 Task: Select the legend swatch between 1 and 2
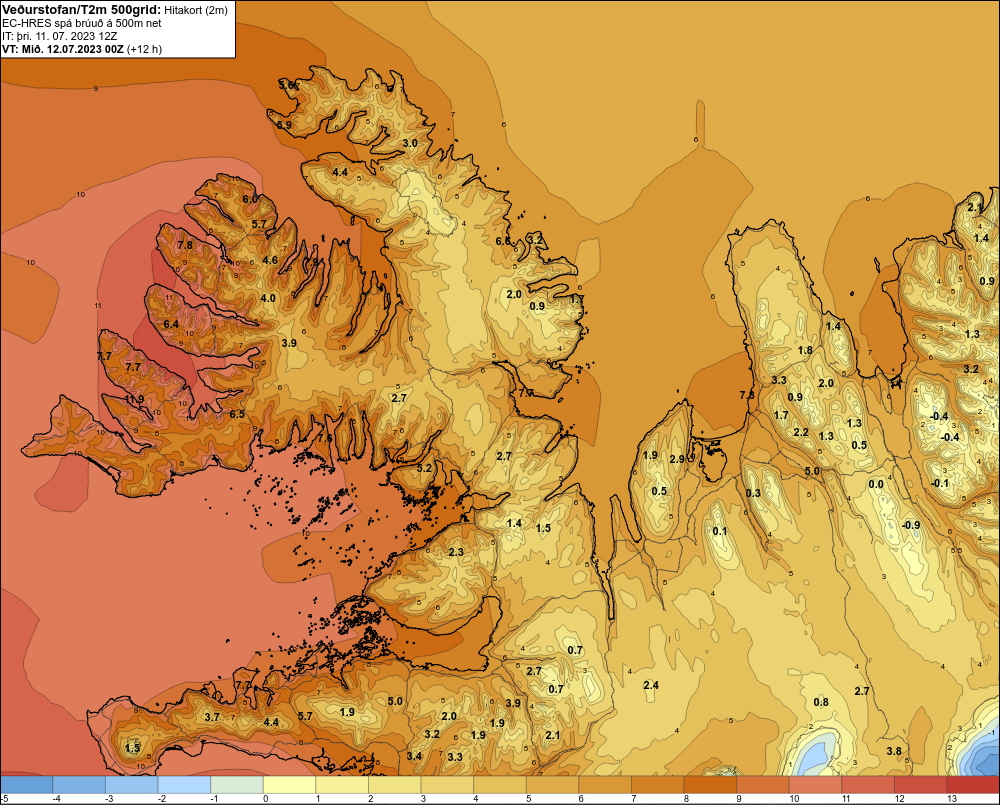(342, 785)
